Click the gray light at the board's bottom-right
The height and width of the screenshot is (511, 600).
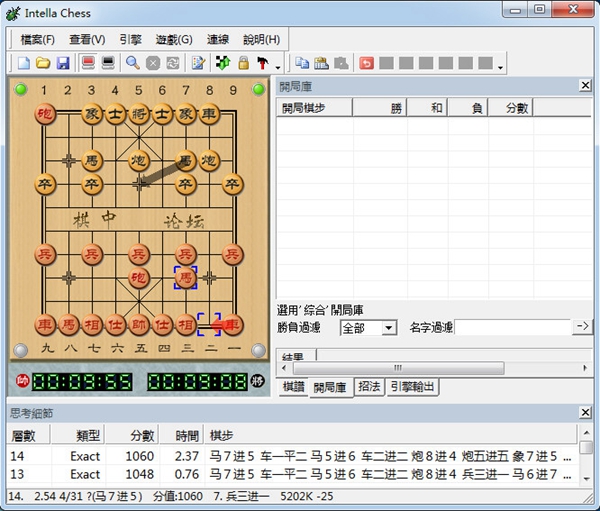(x=258, y=350)
